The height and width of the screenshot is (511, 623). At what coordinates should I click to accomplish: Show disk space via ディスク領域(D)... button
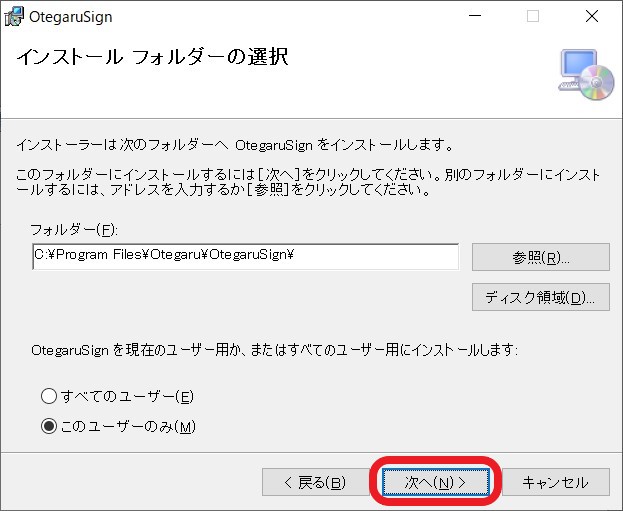coord(540,297)
